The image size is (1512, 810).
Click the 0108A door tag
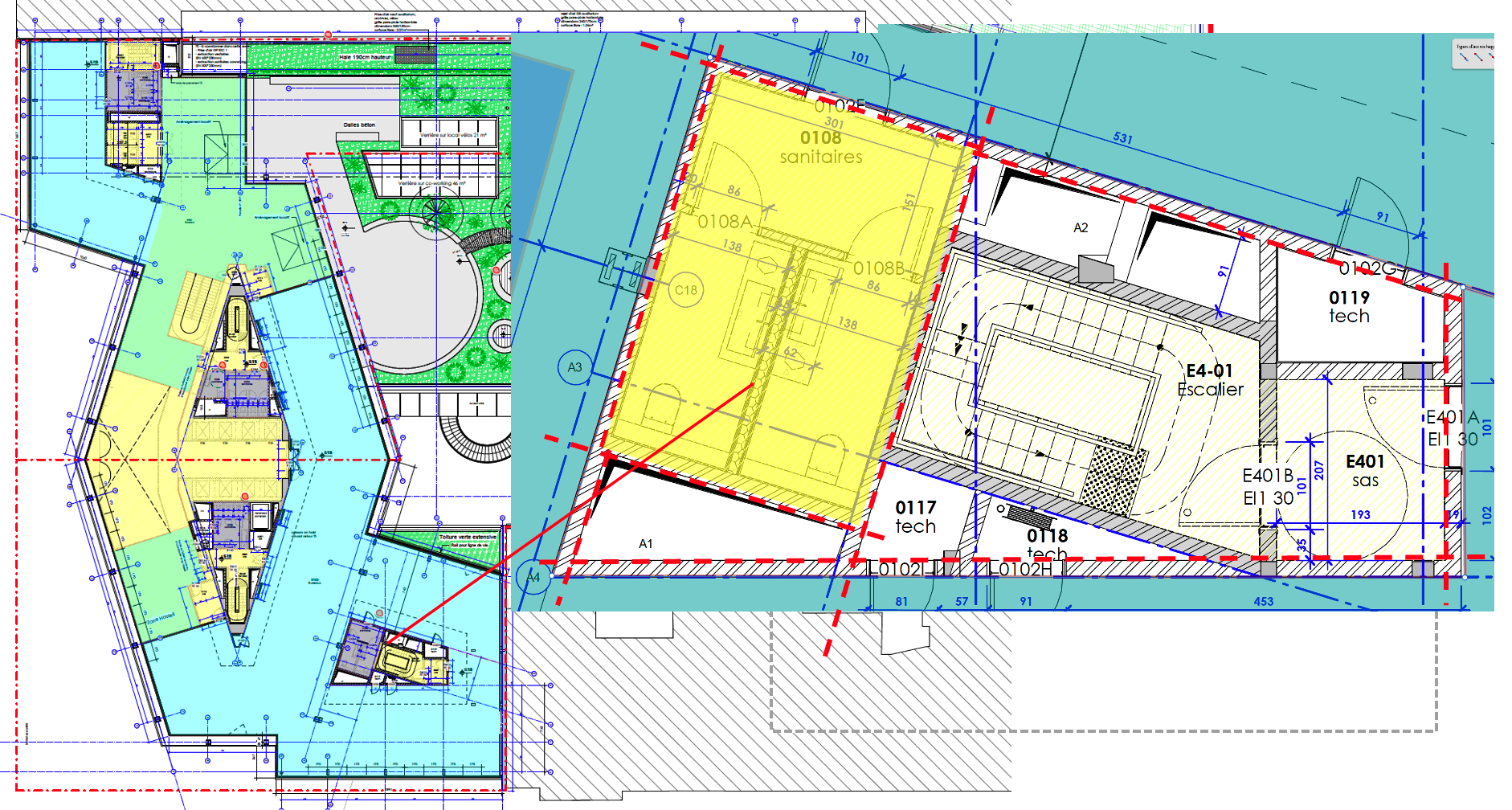pyautogui.click(x=725, y=222)
